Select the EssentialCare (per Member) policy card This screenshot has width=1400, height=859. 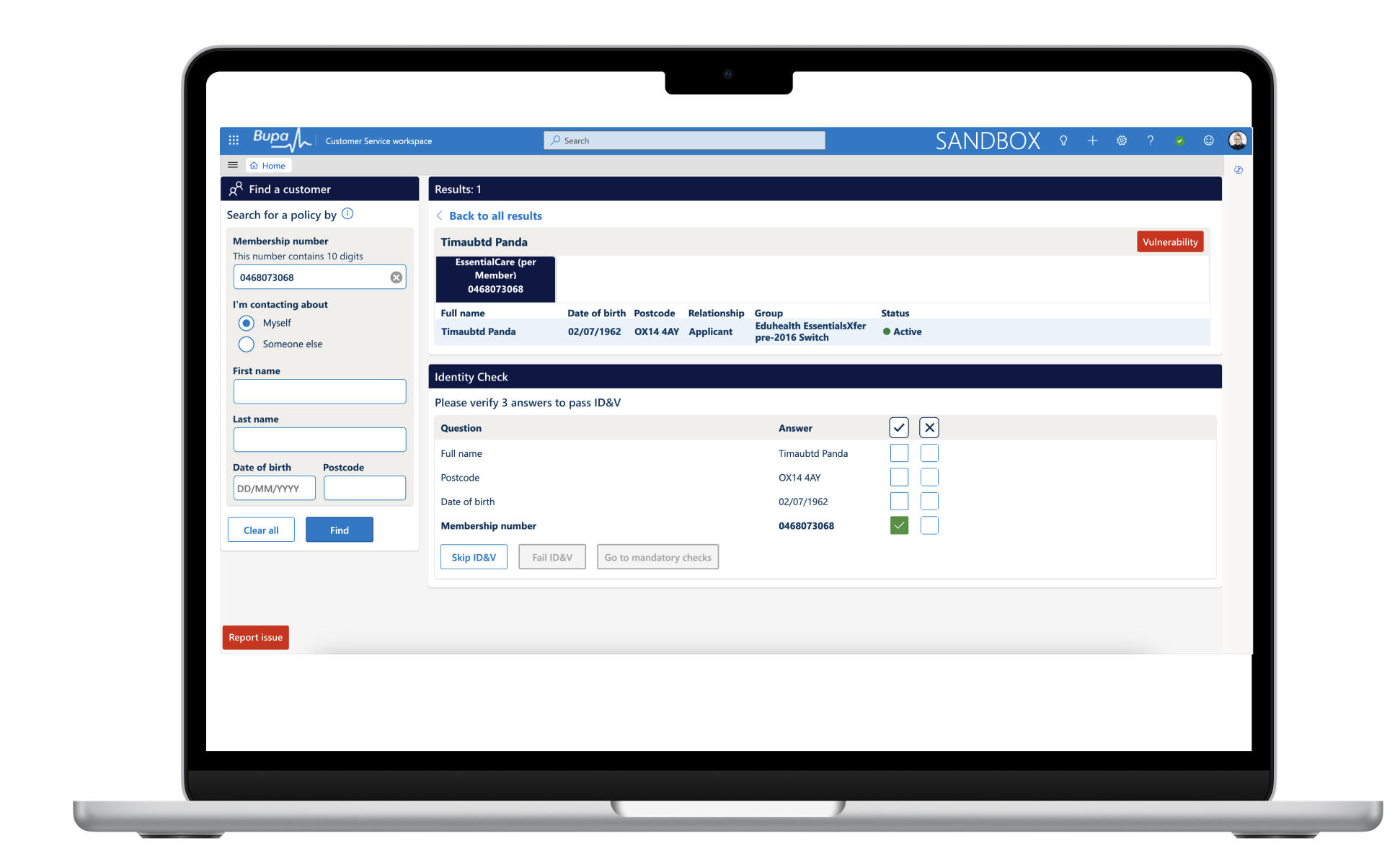tap(495, 279)
